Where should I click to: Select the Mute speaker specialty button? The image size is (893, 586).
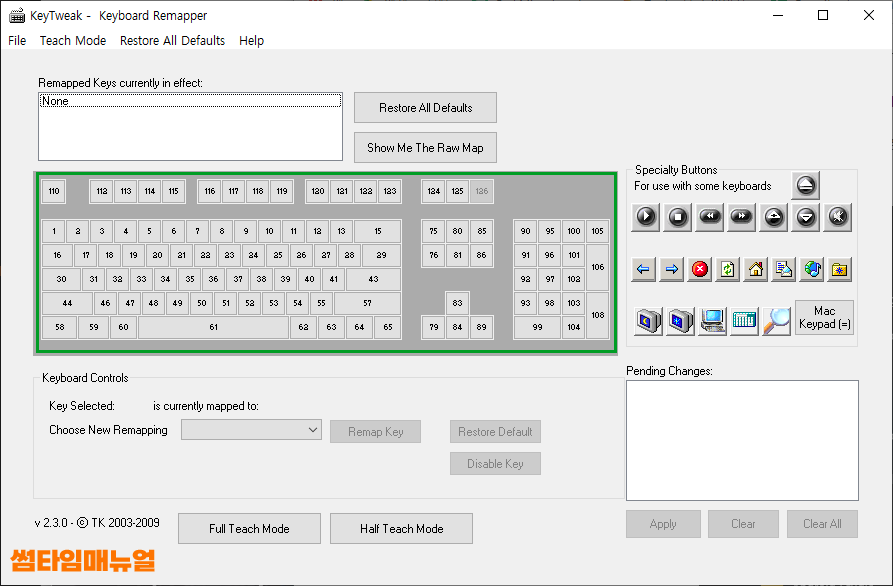[838, 217]
